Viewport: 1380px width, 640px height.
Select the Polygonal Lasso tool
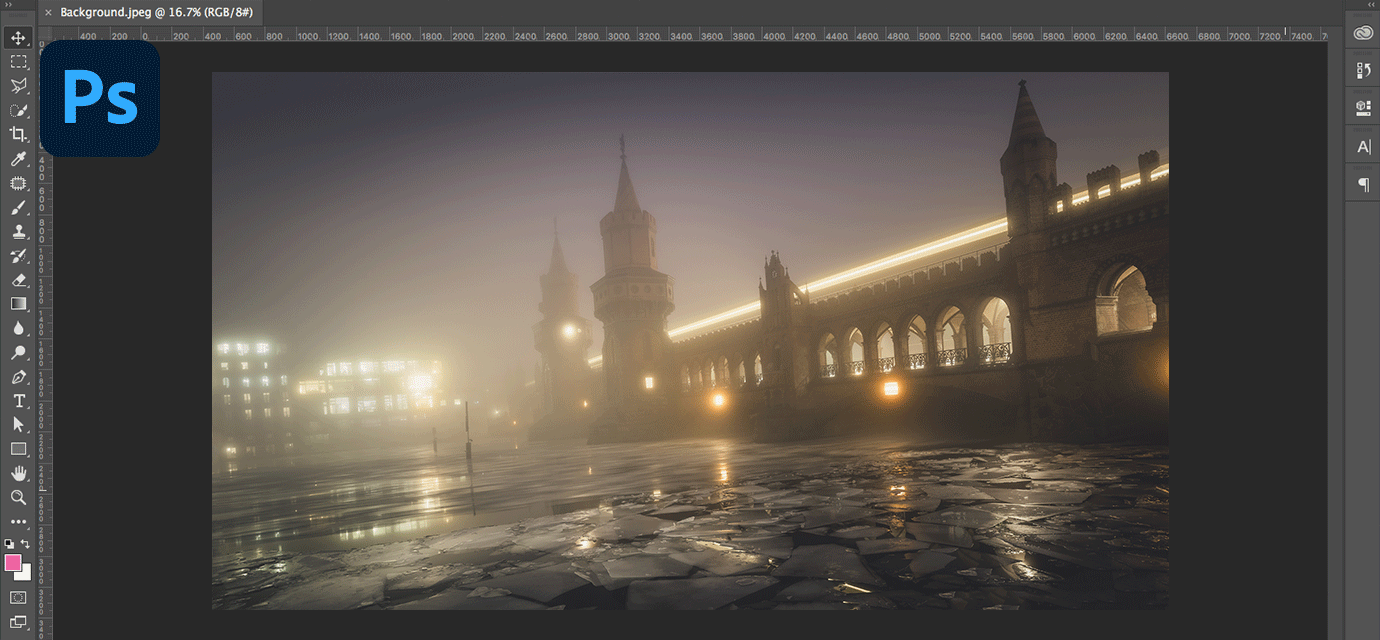point(18,86)
